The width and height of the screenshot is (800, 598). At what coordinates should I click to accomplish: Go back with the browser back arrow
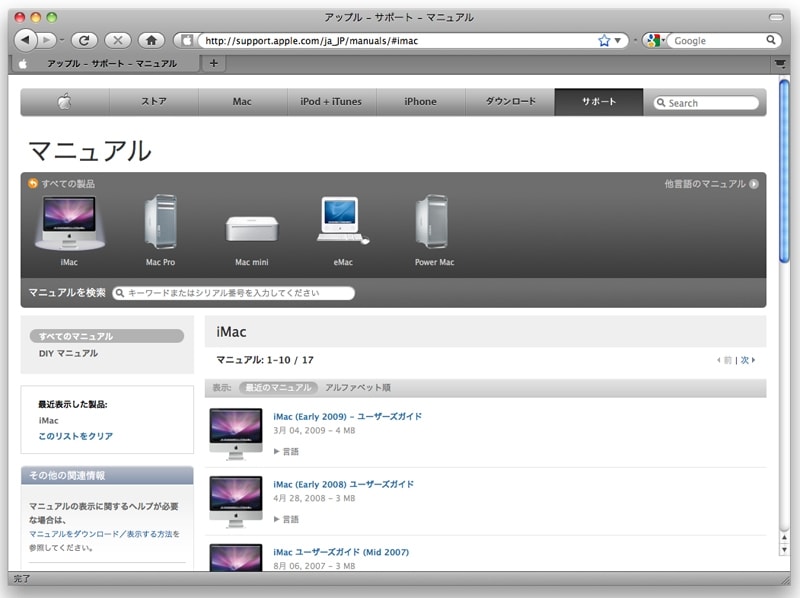[x=25, y=40]
